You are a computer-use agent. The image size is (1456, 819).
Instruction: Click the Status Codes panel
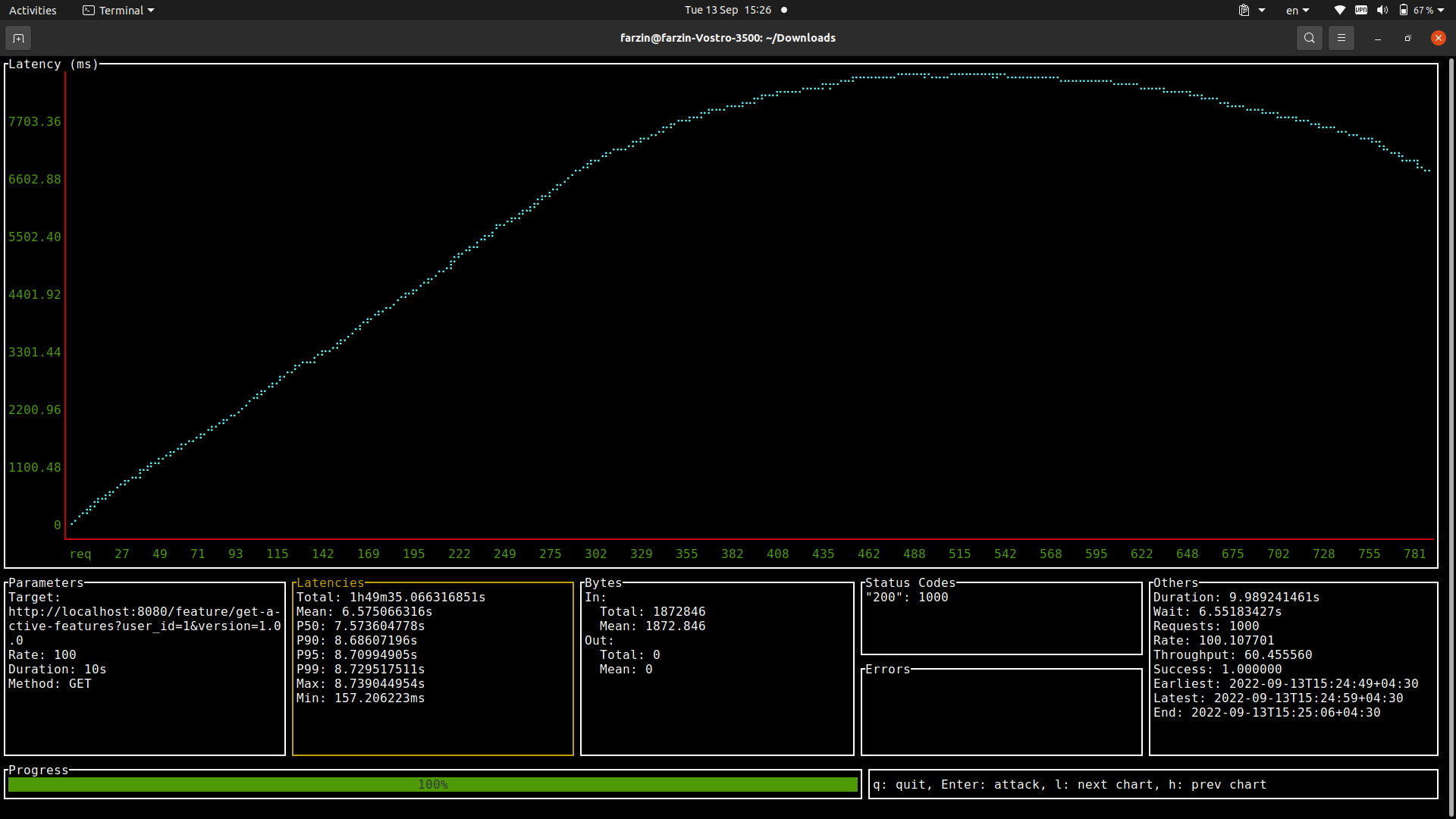(x=1001, y=618)
